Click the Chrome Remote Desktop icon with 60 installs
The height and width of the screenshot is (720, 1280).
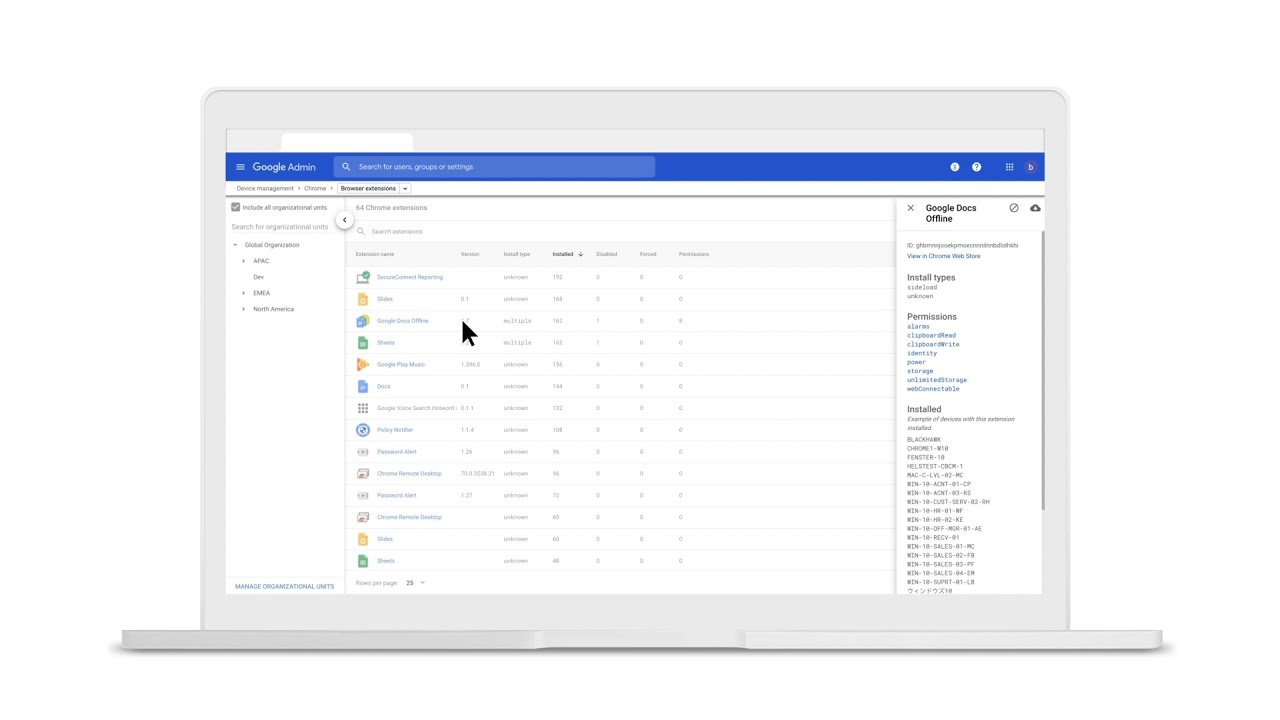[x=363, y=517]
